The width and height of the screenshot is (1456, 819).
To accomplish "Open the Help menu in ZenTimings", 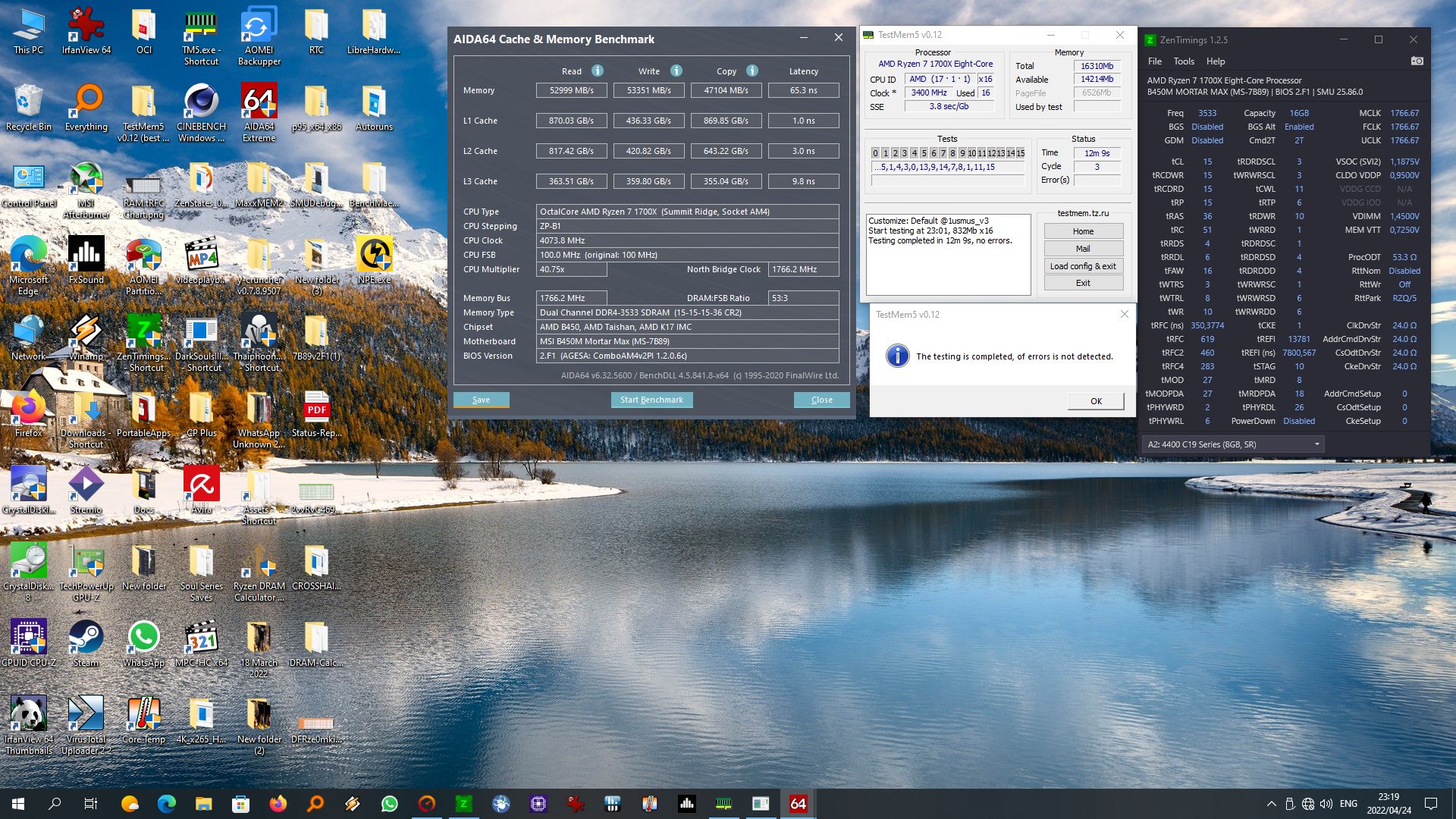I will (1216, 61).
